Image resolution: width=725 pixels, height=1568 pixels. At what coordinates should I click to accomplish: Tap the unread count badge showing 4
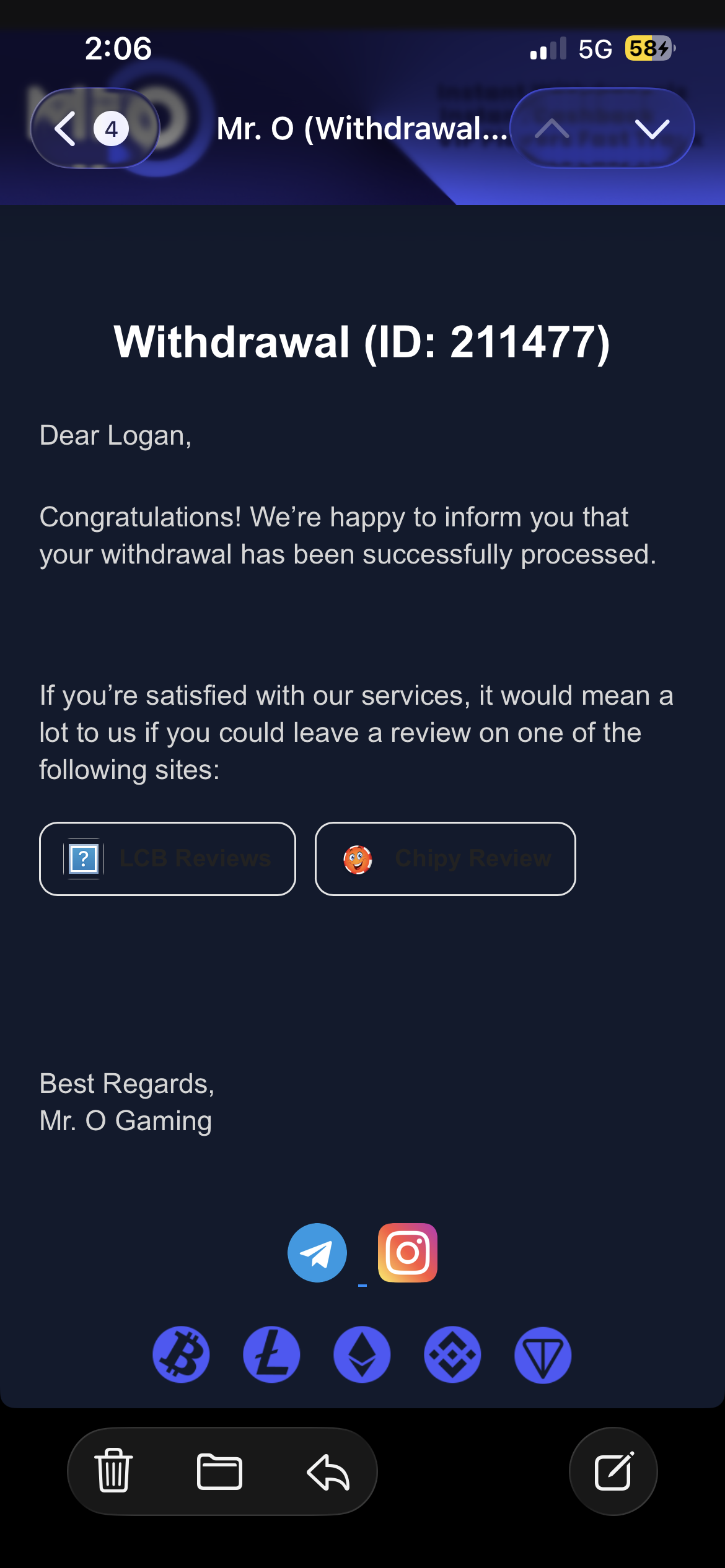(111, 129)
